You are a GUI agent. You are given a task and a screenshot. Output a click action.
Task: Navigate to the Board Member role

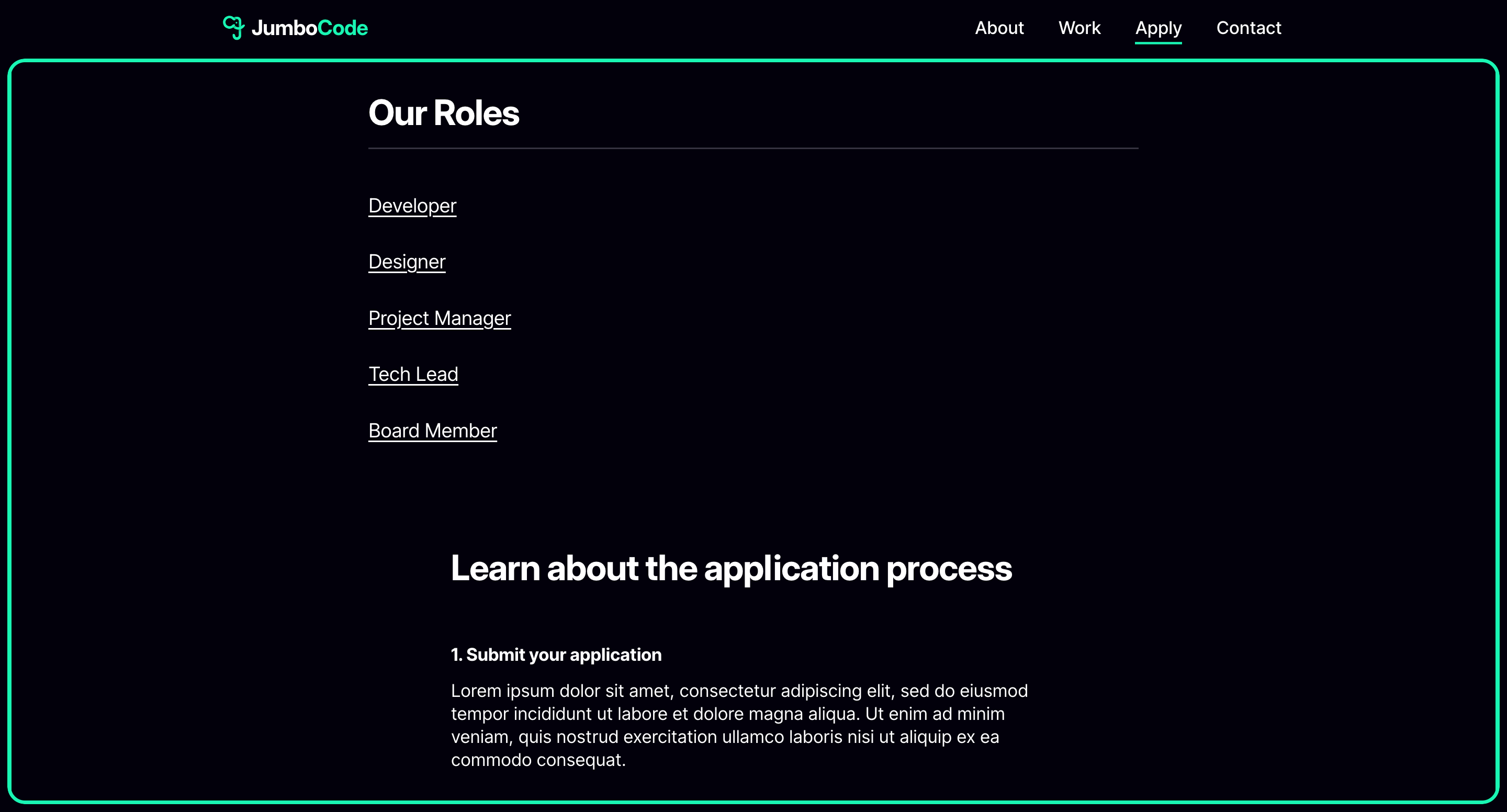[x=433, y=431]
